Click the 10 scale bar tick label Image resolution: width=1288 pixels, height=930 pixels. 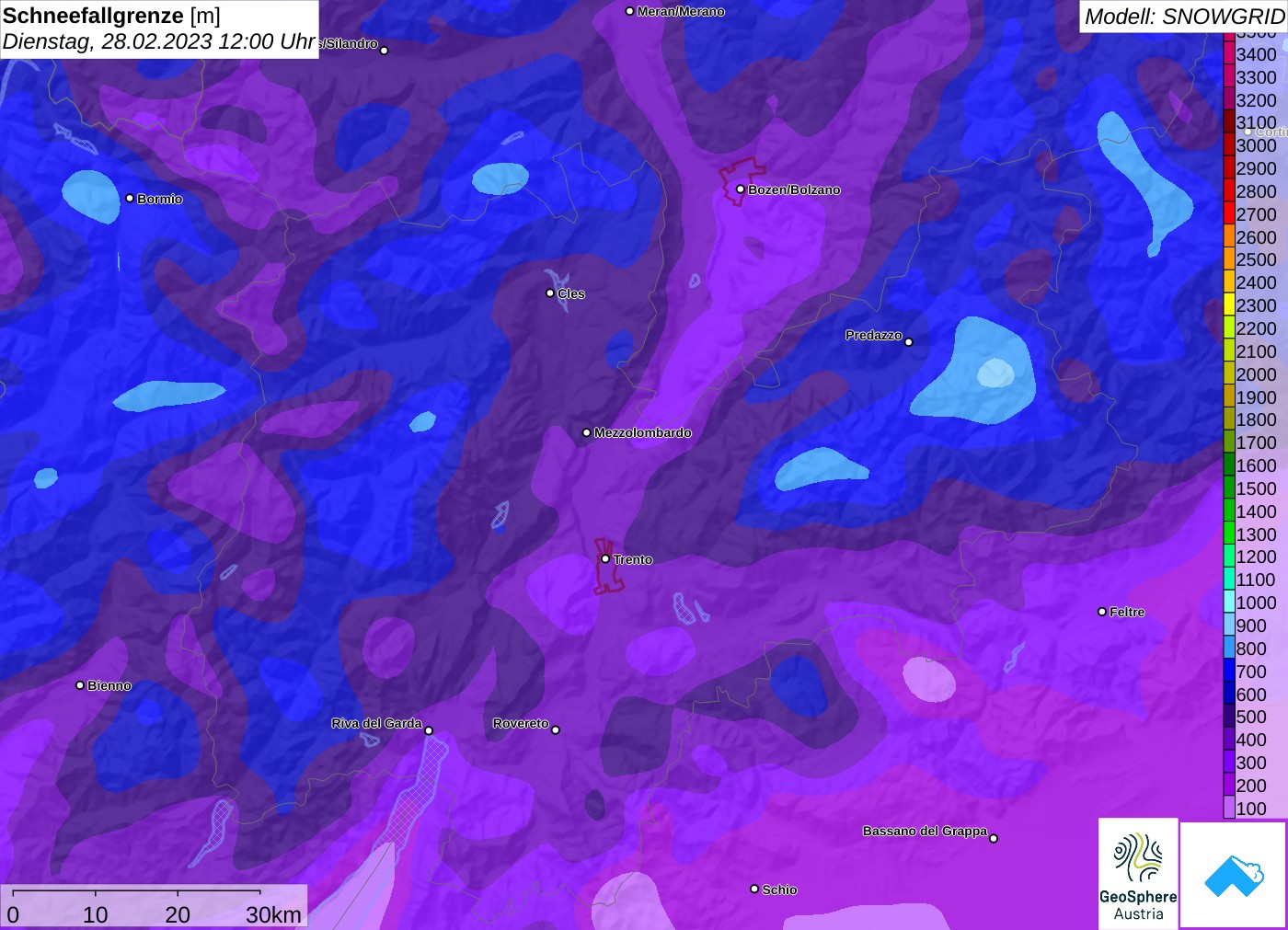coord(96,914)
